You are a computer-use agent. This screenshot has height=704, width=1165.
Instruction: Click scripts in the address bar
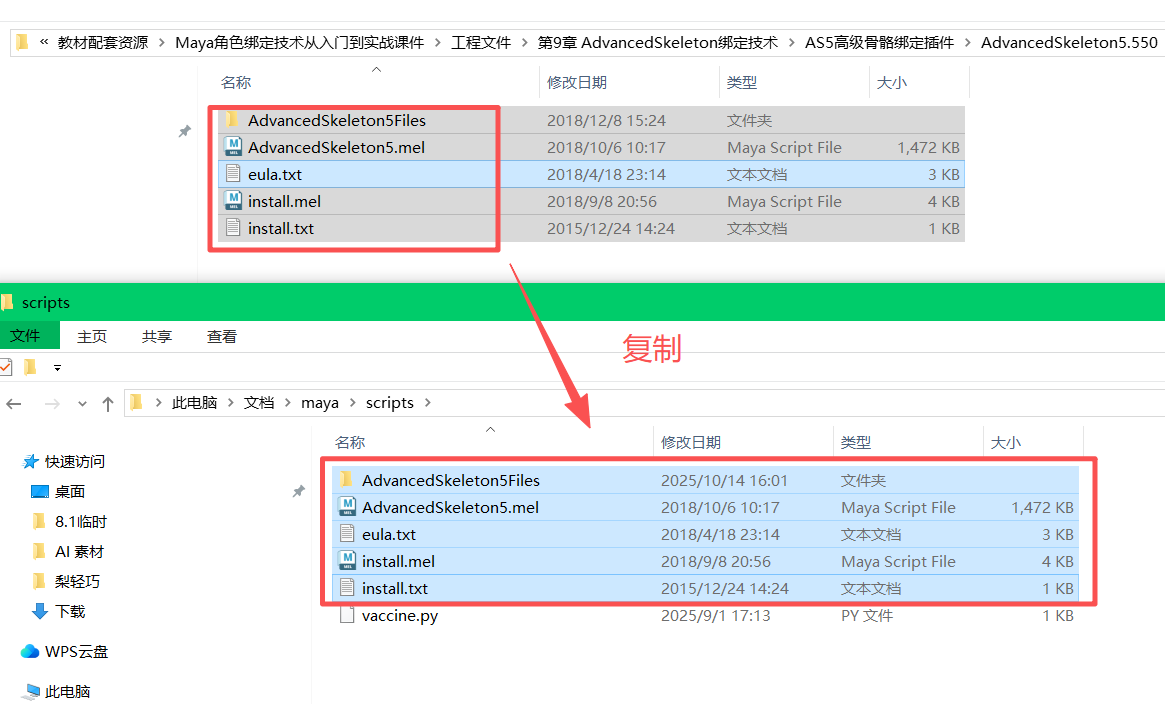click(x=389, y=402)
